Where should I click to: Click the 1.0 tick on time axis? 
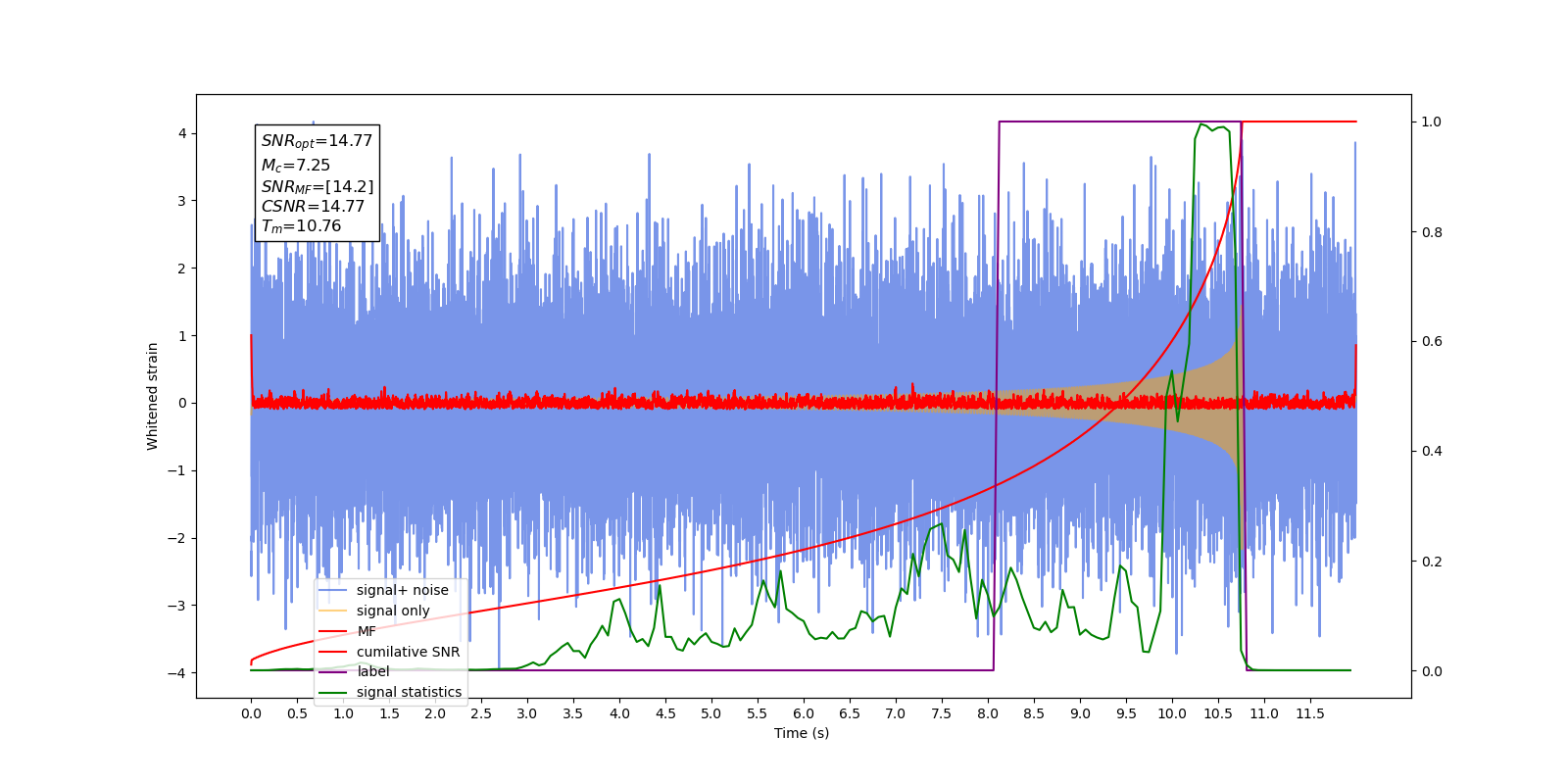tap(343, 713)
